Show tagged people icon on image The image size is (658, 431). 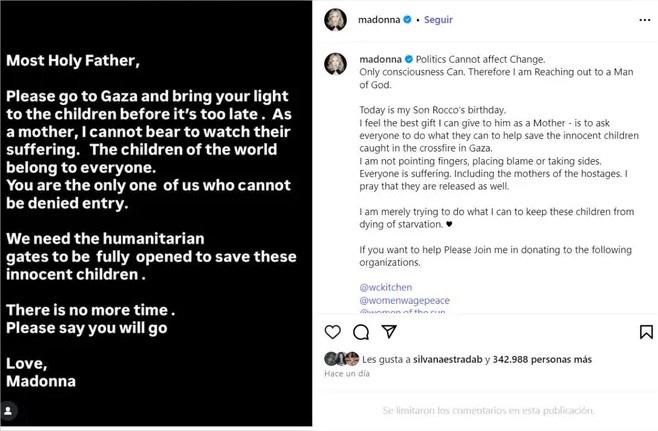(9, 410)
